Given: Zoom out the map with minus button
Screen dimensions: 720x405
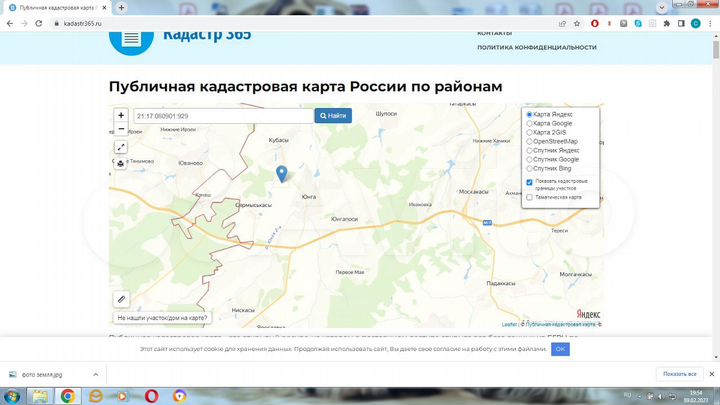Looking at the screenshot, I should 121,129.
